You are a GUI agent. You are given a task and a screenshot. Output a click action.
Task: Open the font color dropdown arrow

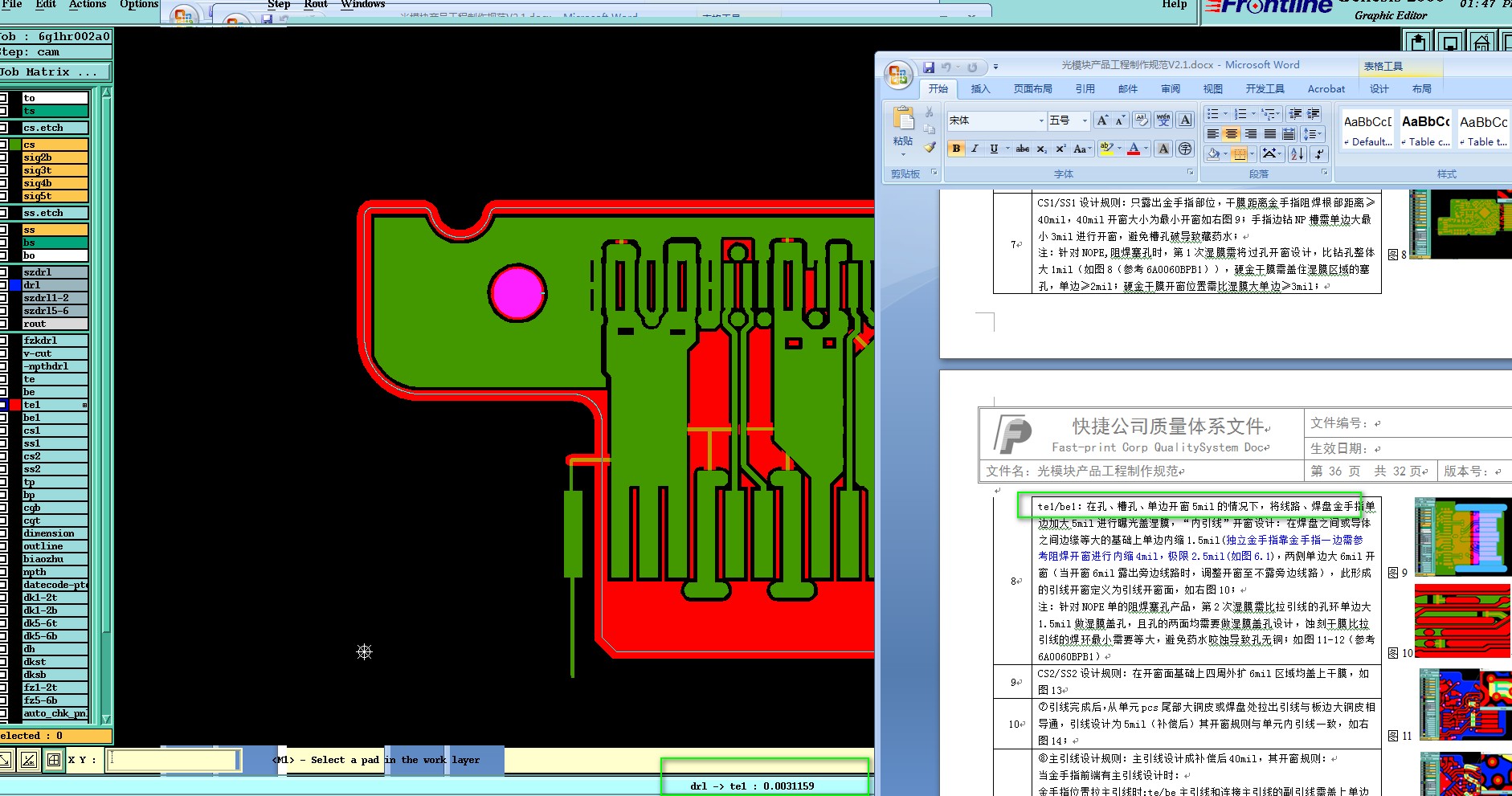point(1146,149)
